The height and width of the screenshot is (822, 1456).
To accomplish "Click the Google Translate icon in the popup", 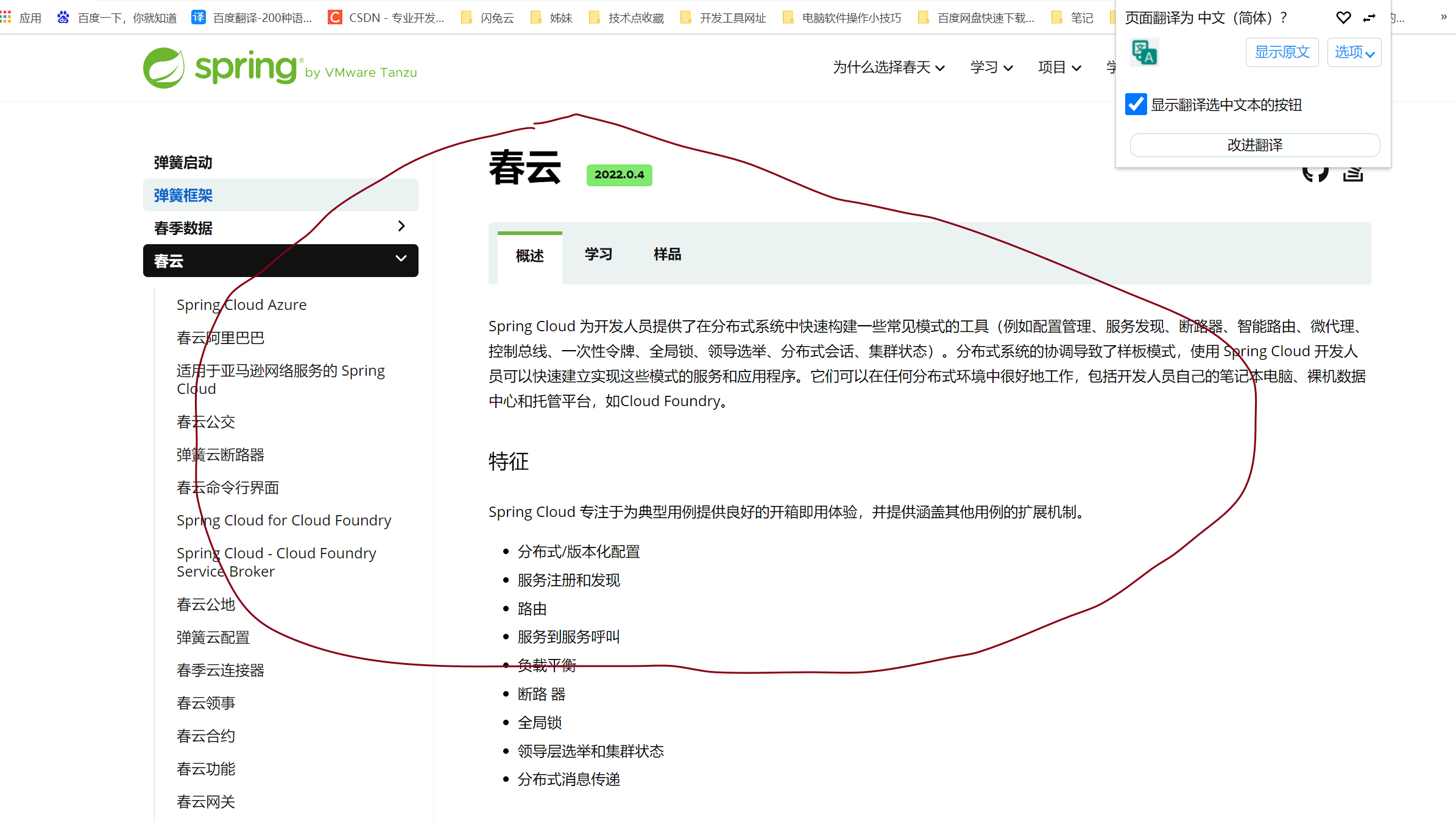I will coord(1144,52).
